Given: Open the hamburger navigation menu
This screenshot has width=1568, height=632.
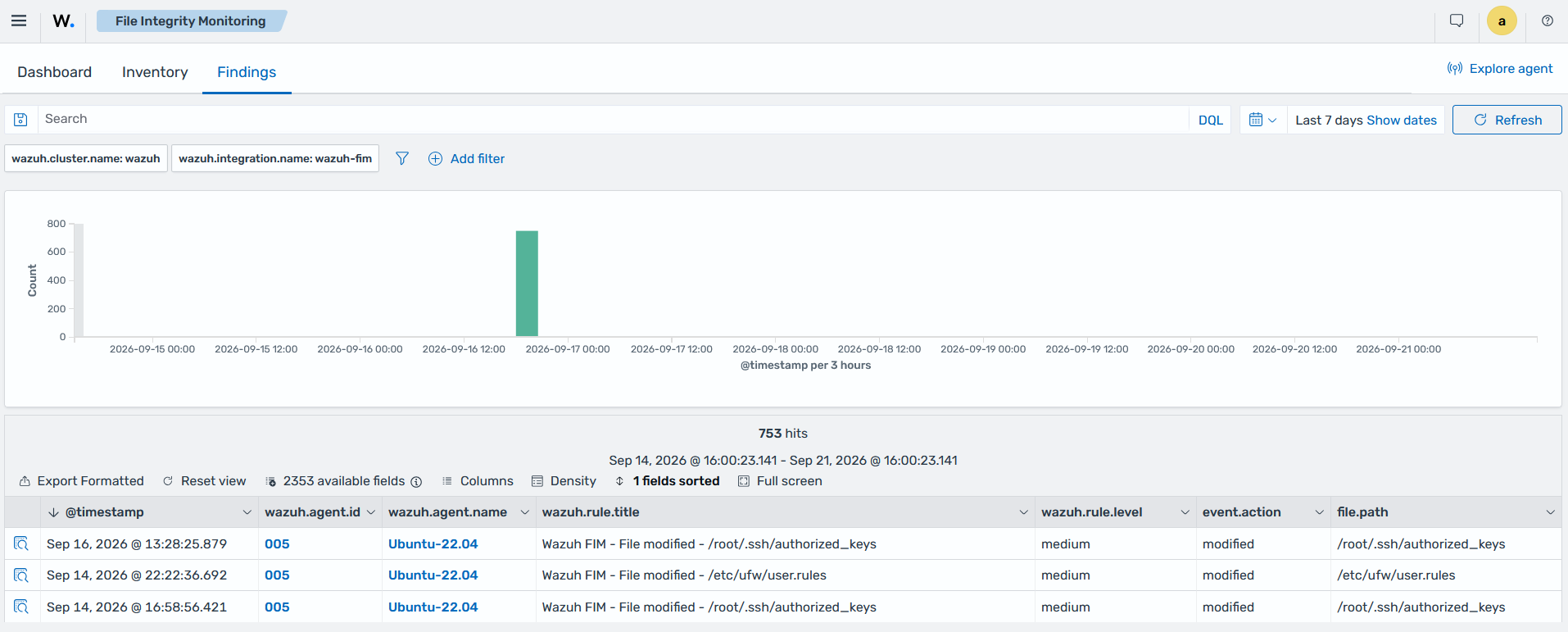Looking at the screenshot, I should 19,21.
